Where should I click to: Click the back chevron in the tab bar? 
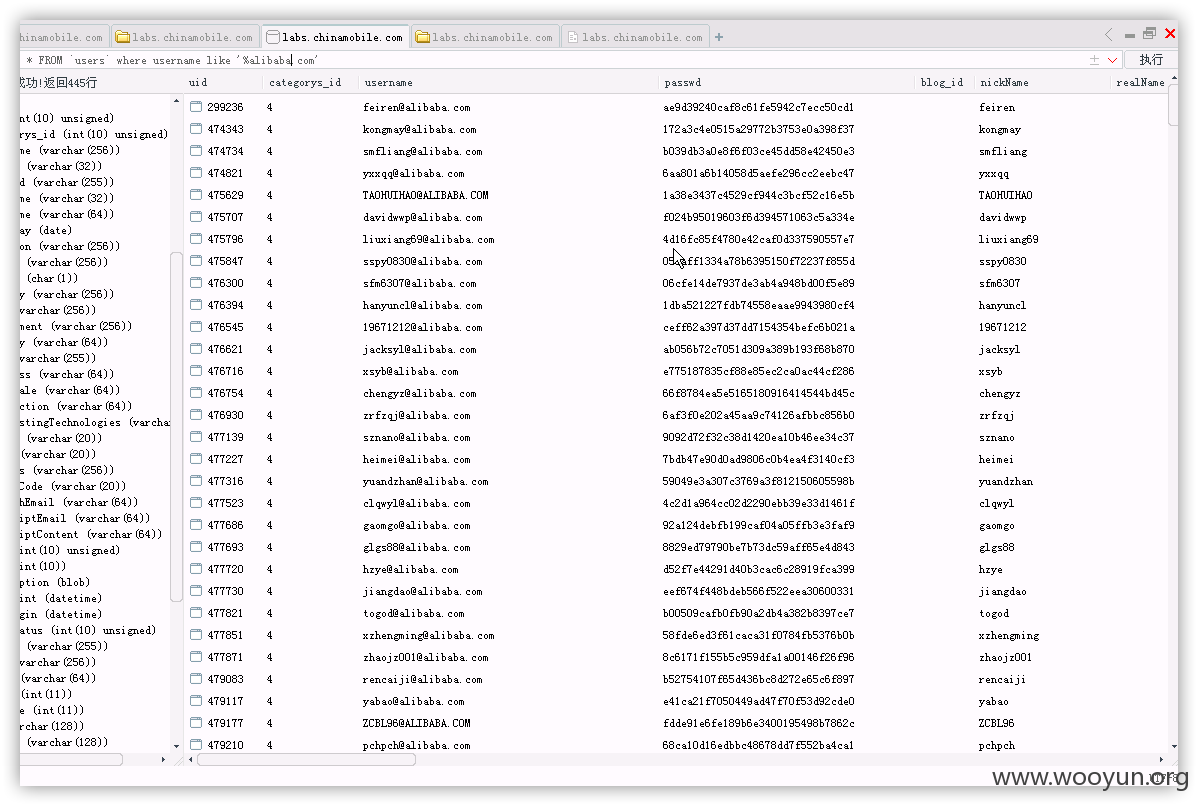tap(1109, 34)
